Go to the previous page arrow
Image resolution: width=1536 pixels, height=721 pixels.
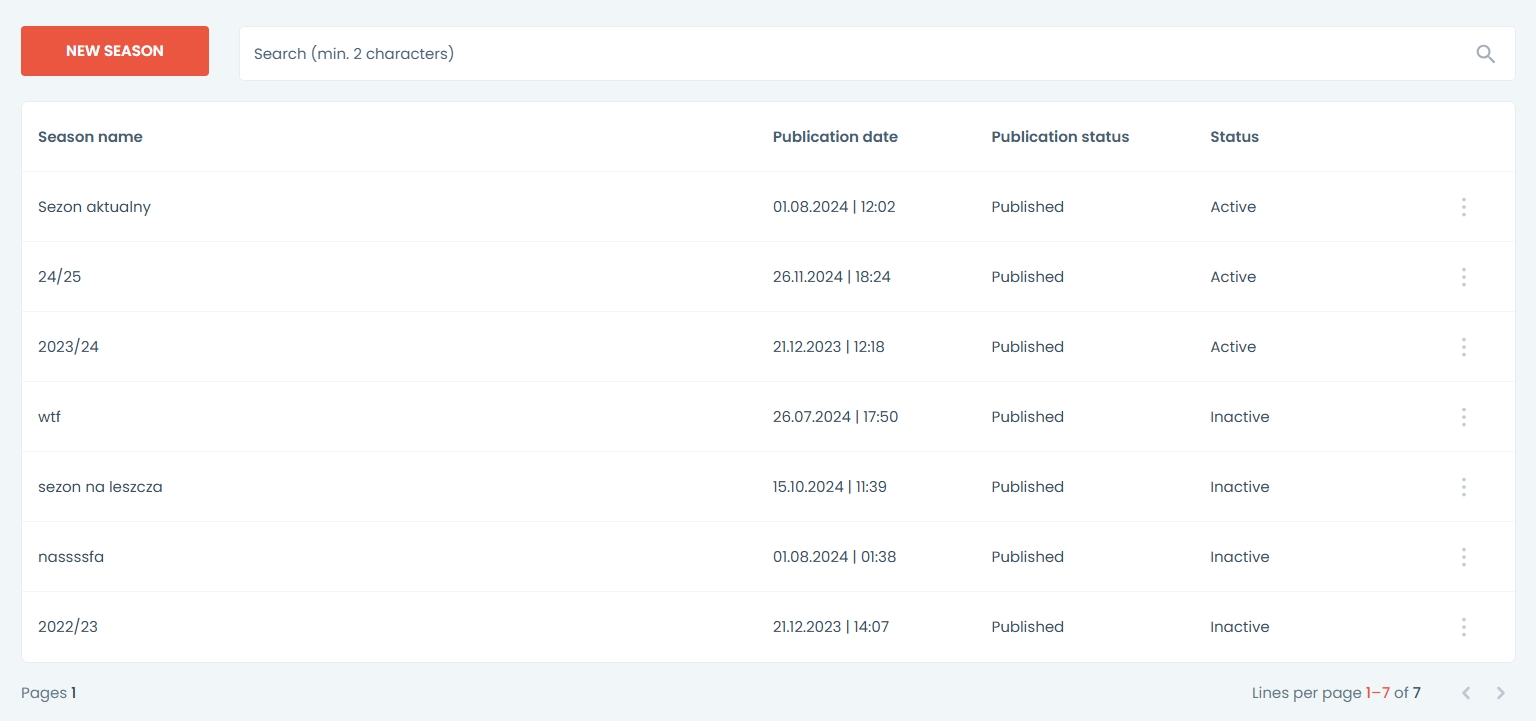pos(1466,693)
